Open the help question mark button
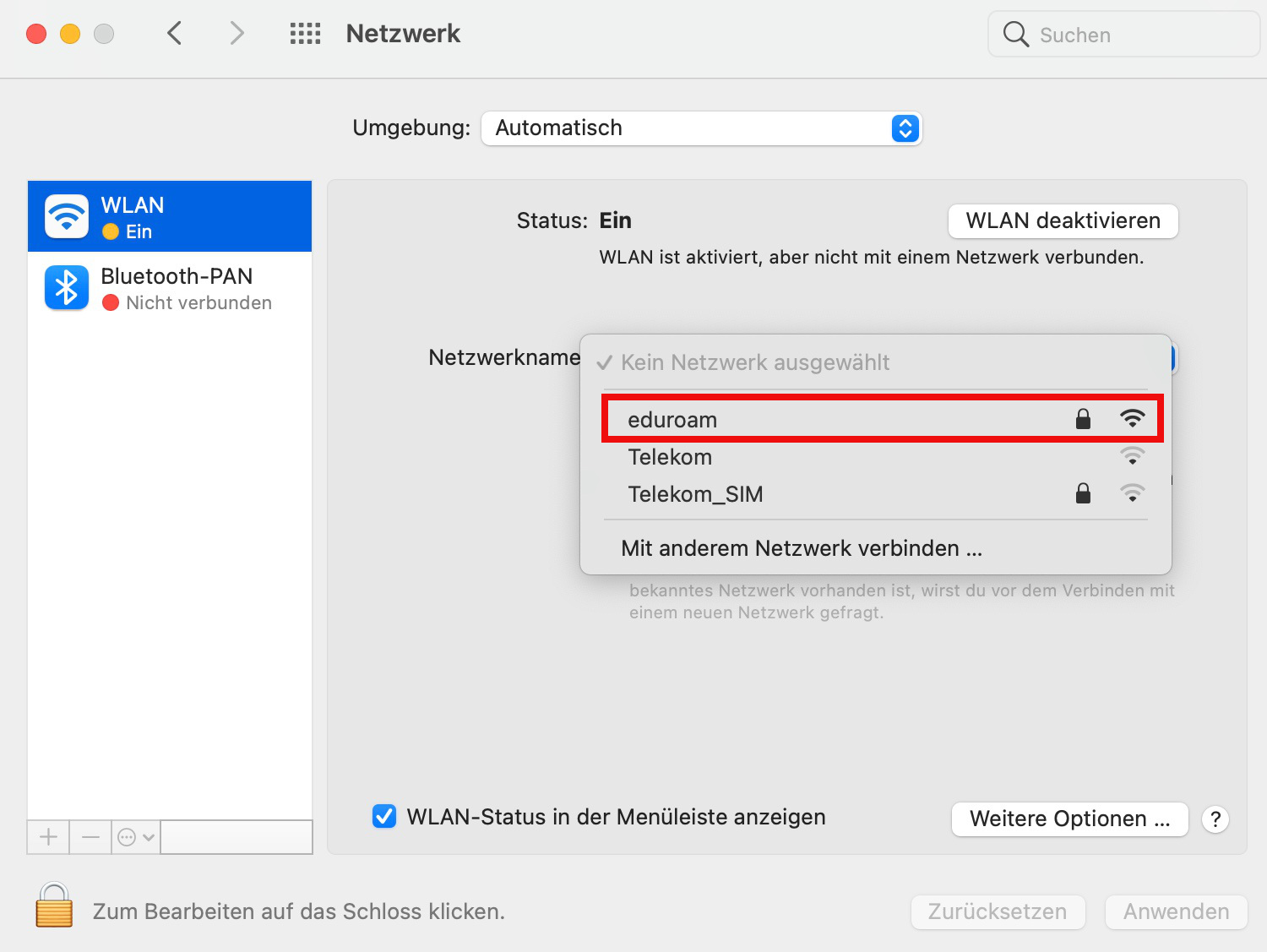This screenshot has height=952, width=1267. point(1215,819)
